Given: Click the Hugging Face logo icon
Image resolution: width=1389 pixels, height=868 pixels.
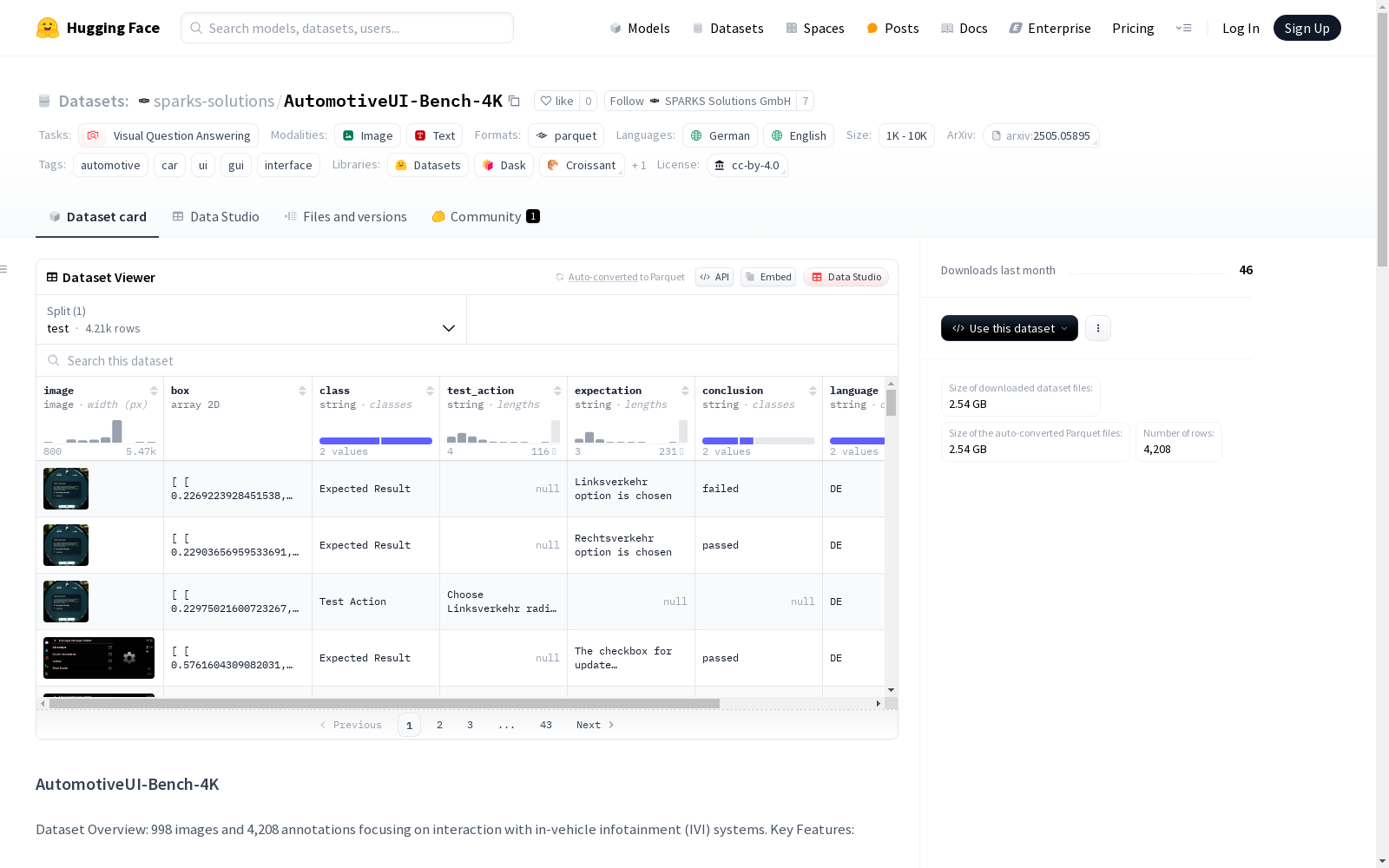Looking at the screenshot, I should [x=48, y=28].
